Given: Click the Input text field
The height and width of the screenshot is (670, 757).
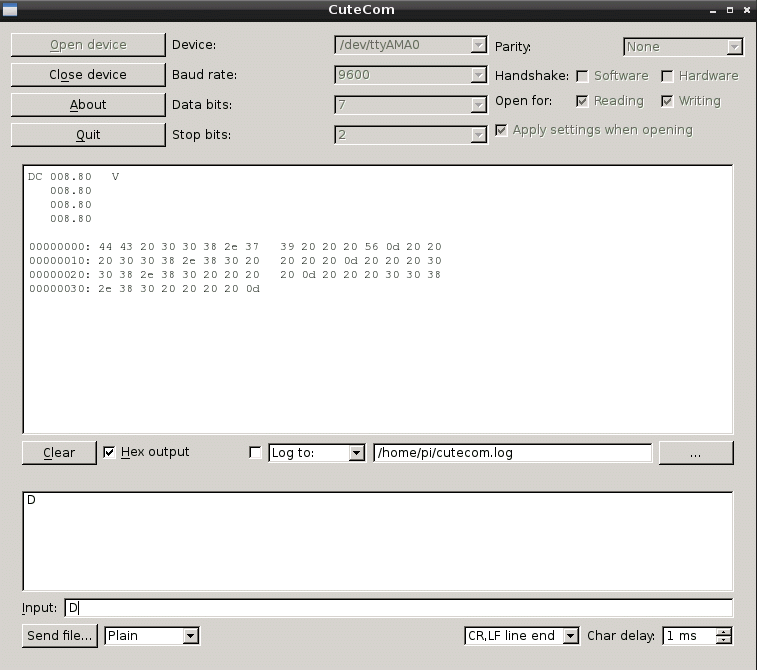Looking at the screenshot, I should (399, 608).
